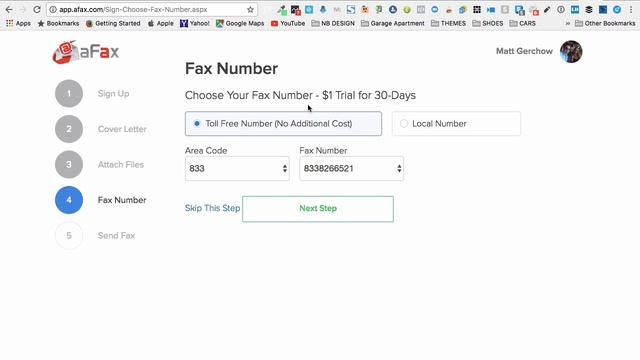Expand the SHOES bookmarks folder
640x360 pixels.
(x=488, y=23)
